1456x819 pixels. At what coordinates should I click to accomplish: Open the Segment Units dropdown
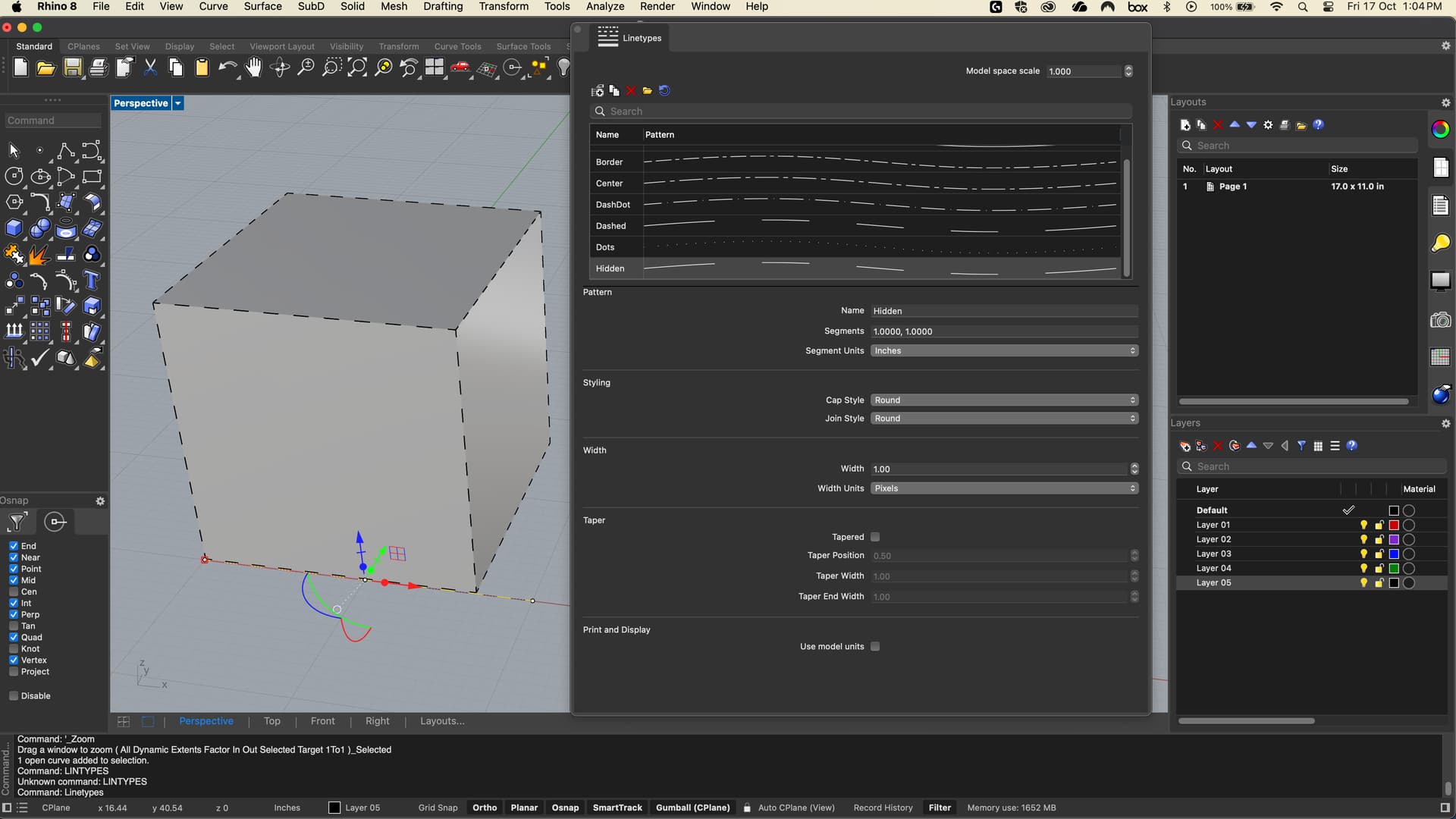[x=1004, y=351]
